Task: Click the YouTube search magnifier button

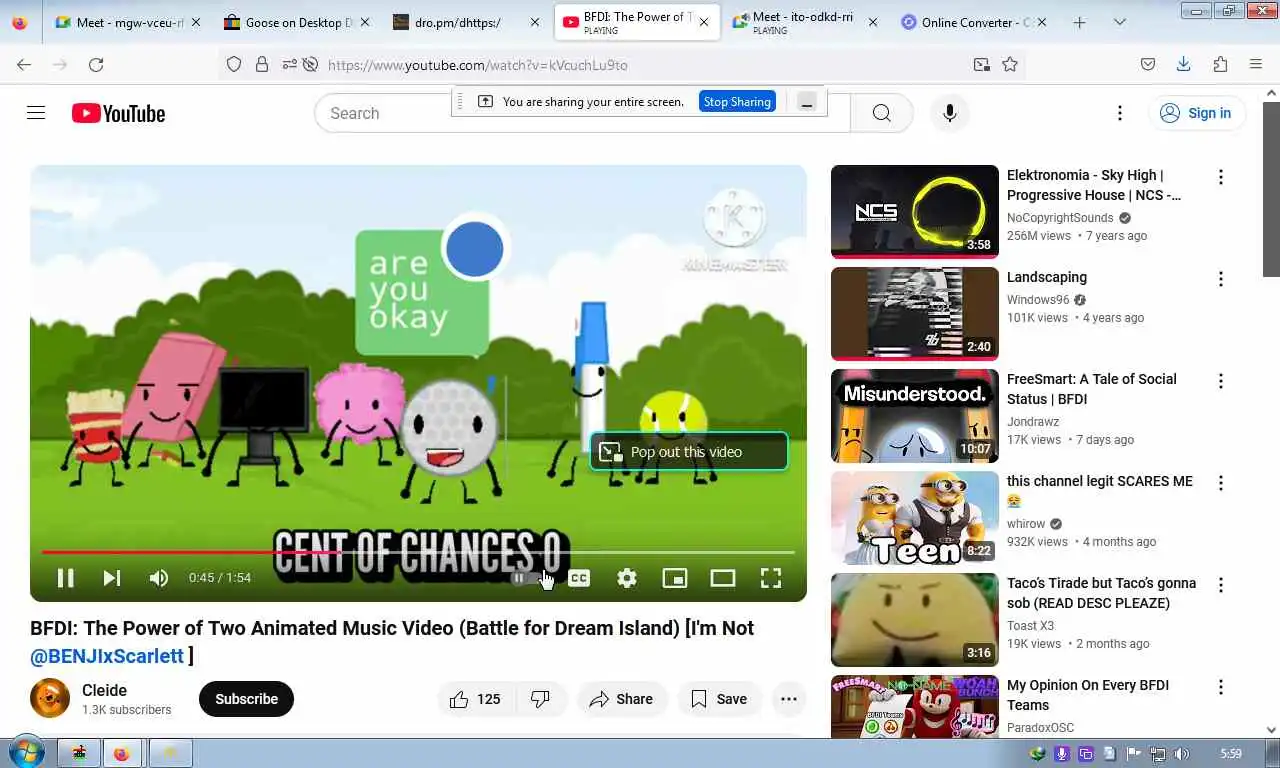Action: point(881,113)
